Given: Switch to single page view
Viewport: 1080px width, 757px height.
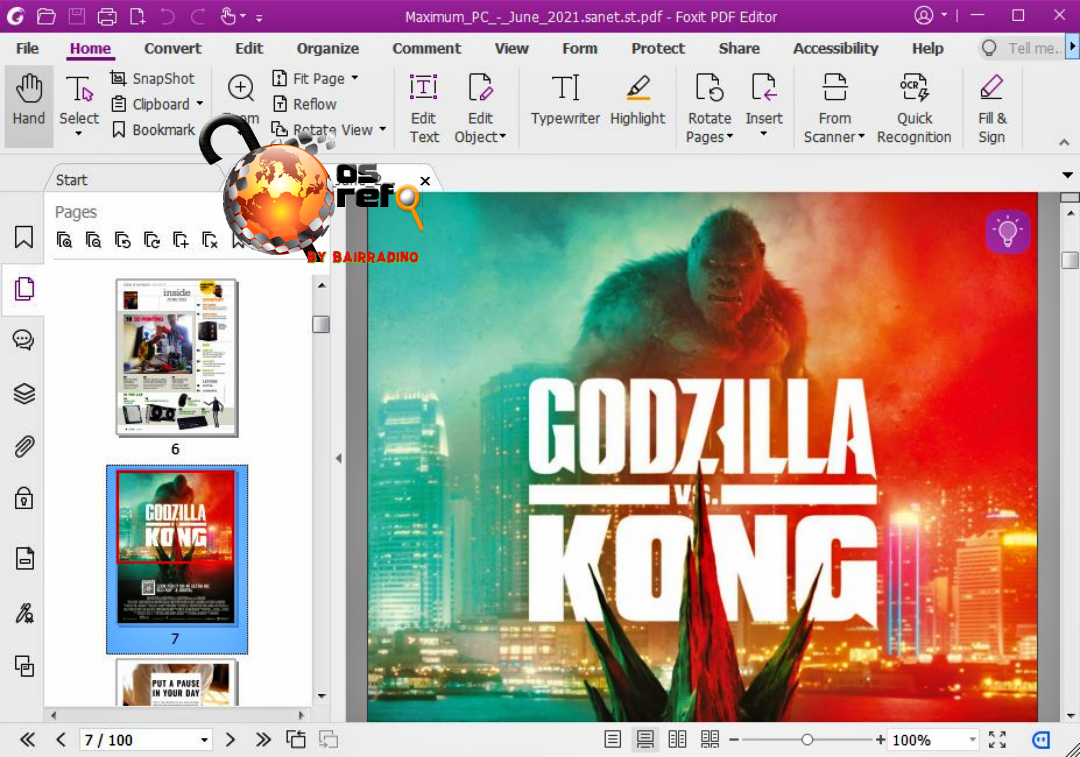Looking at the screenshot, I should (612, 740).
